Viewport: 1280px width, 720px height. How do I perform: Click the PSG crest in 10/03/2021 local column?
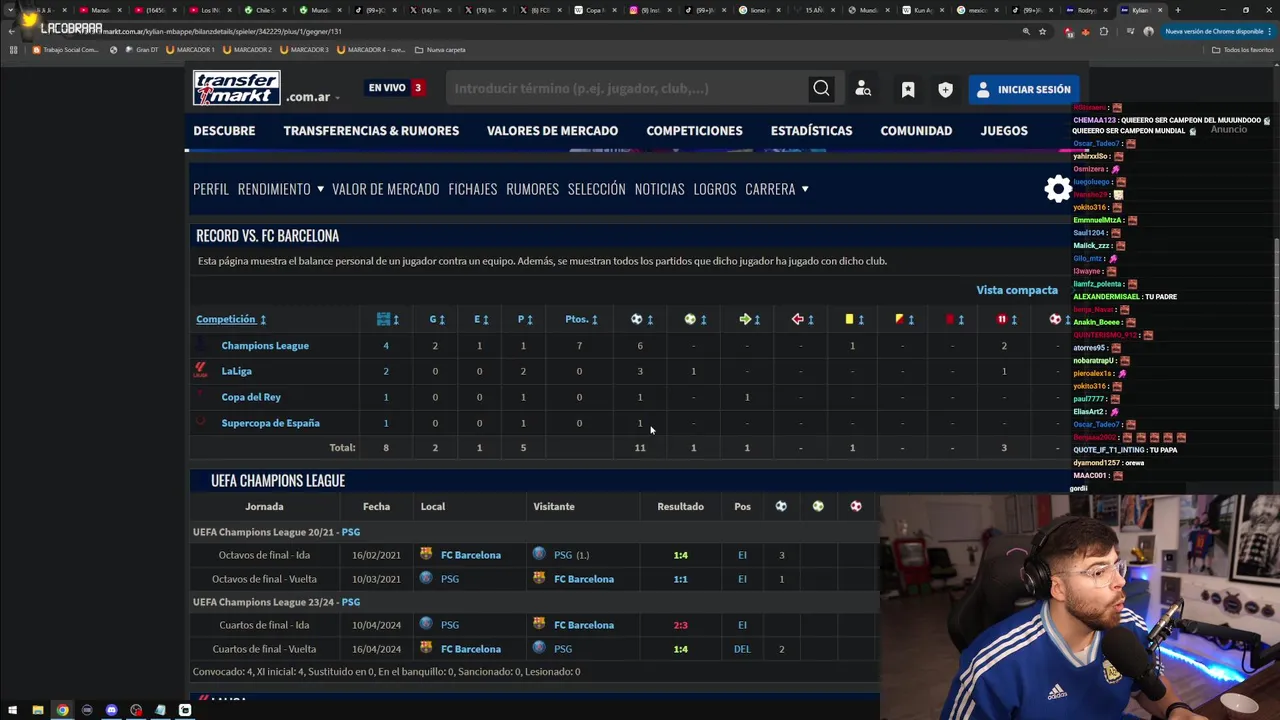pos(427,578)
